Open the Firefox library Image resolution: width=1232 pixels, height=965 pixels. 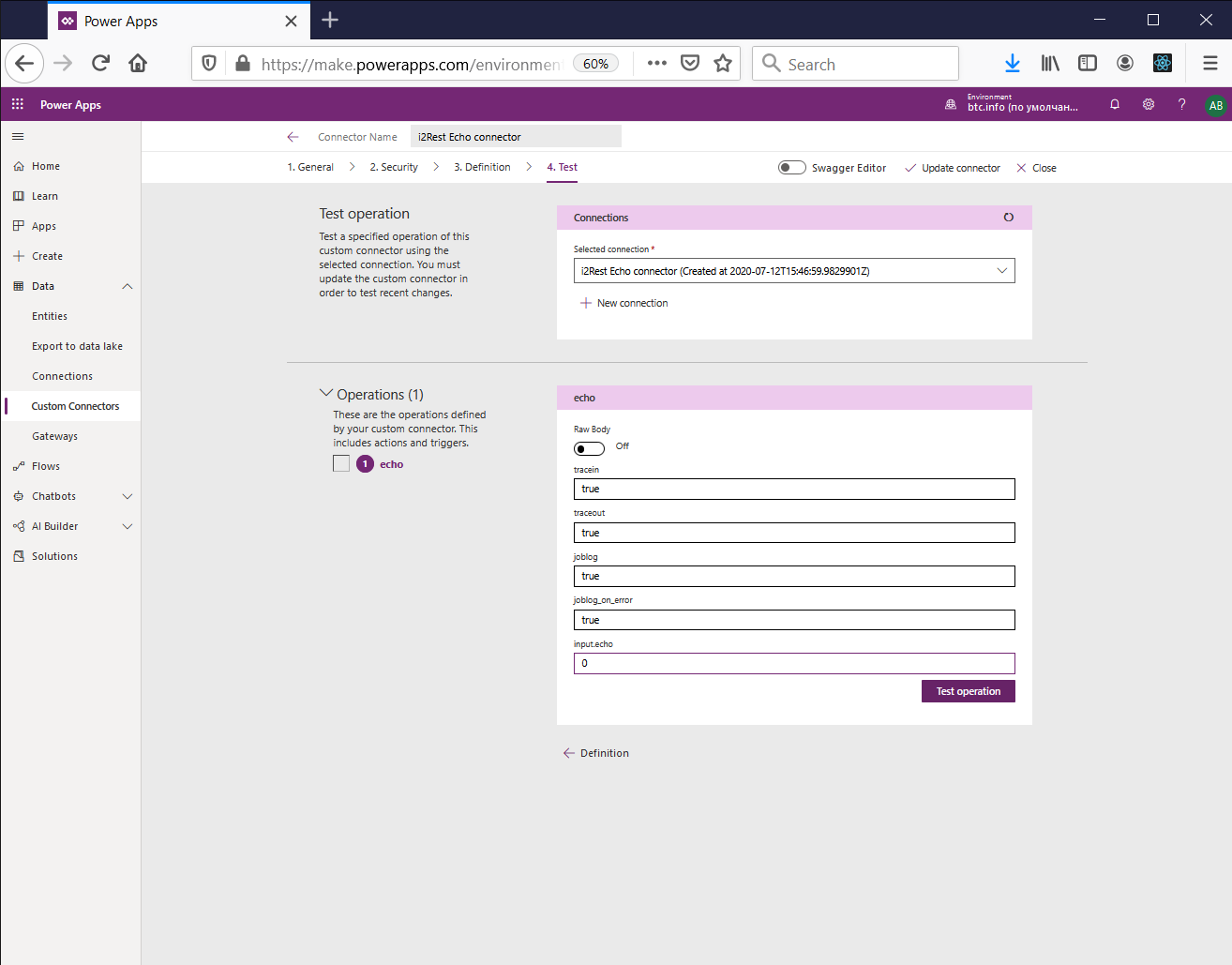1050,64
